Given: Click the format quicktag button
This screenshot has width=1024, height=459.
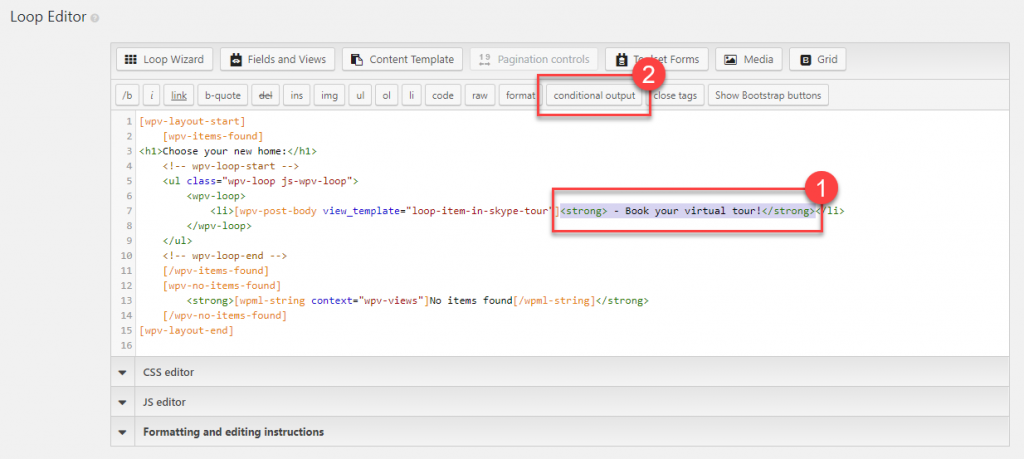Looking at the screenshot, I should pyautogui.click(x=519, y=95).
